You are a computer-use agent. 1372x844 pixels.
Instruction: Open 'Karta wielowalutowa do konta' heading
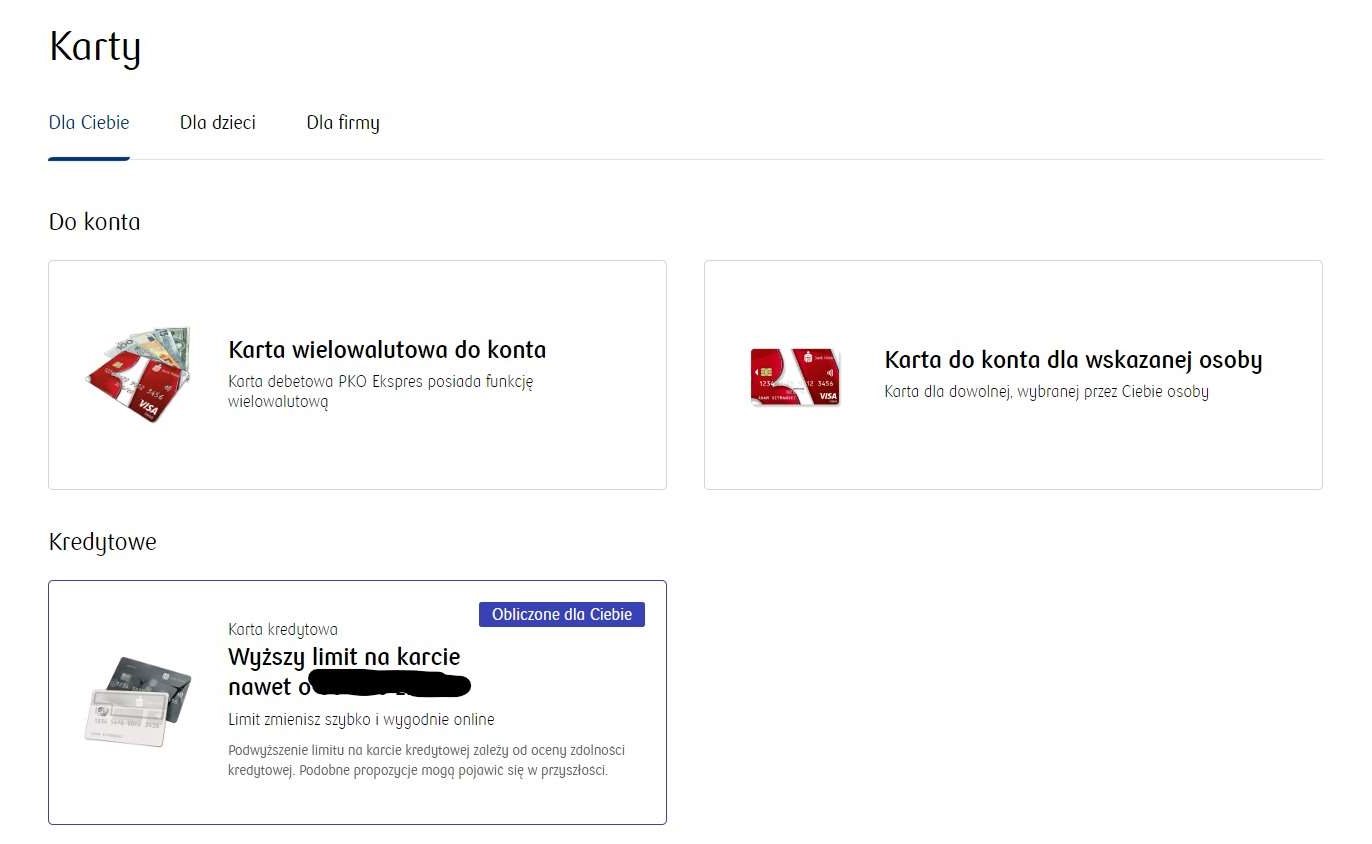pos(387,350)
